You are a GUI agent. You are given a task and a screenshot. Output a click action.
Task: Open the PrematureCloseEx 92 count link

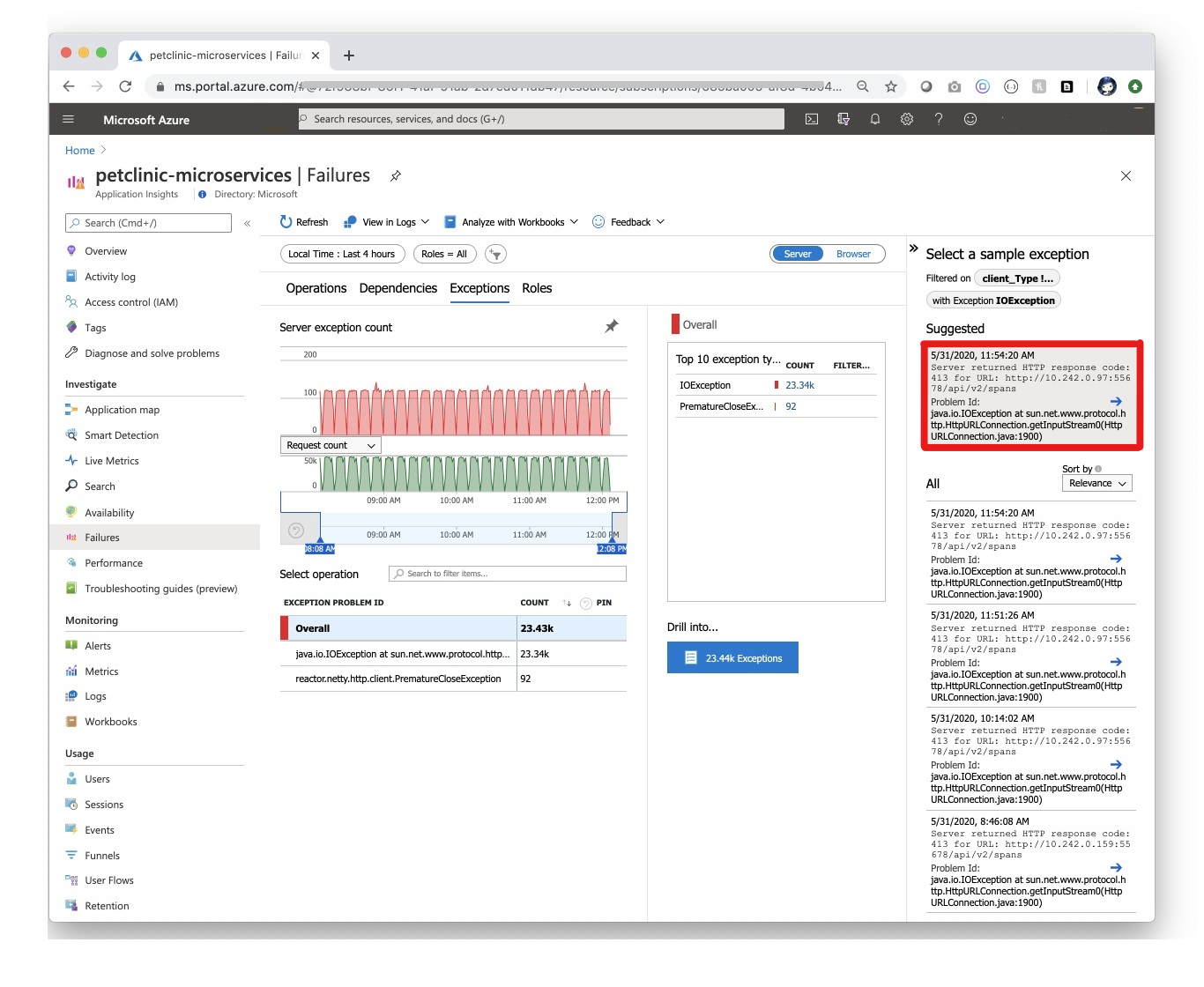point(791,406)
